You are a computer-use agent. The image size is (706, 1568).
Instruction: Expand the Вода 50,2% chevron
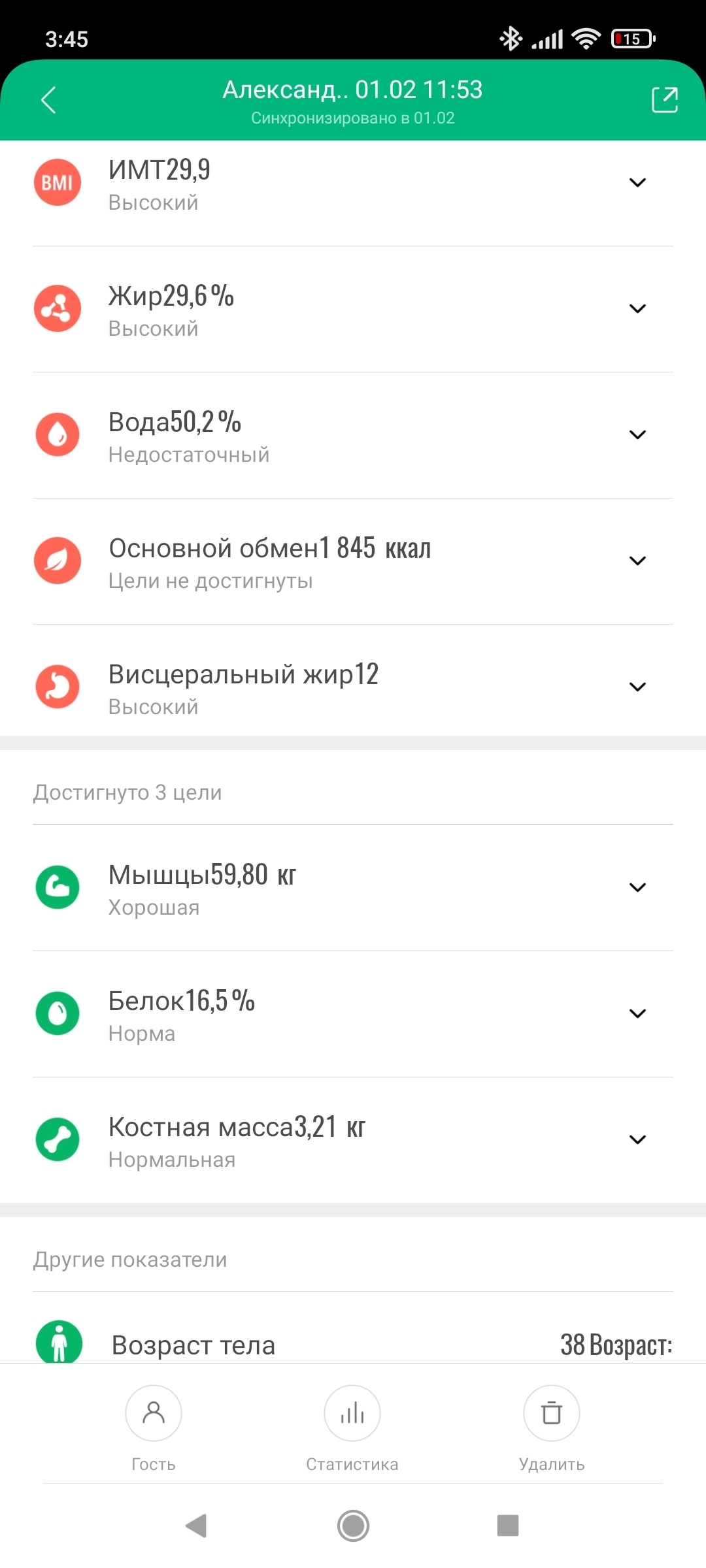click(637, 434)
